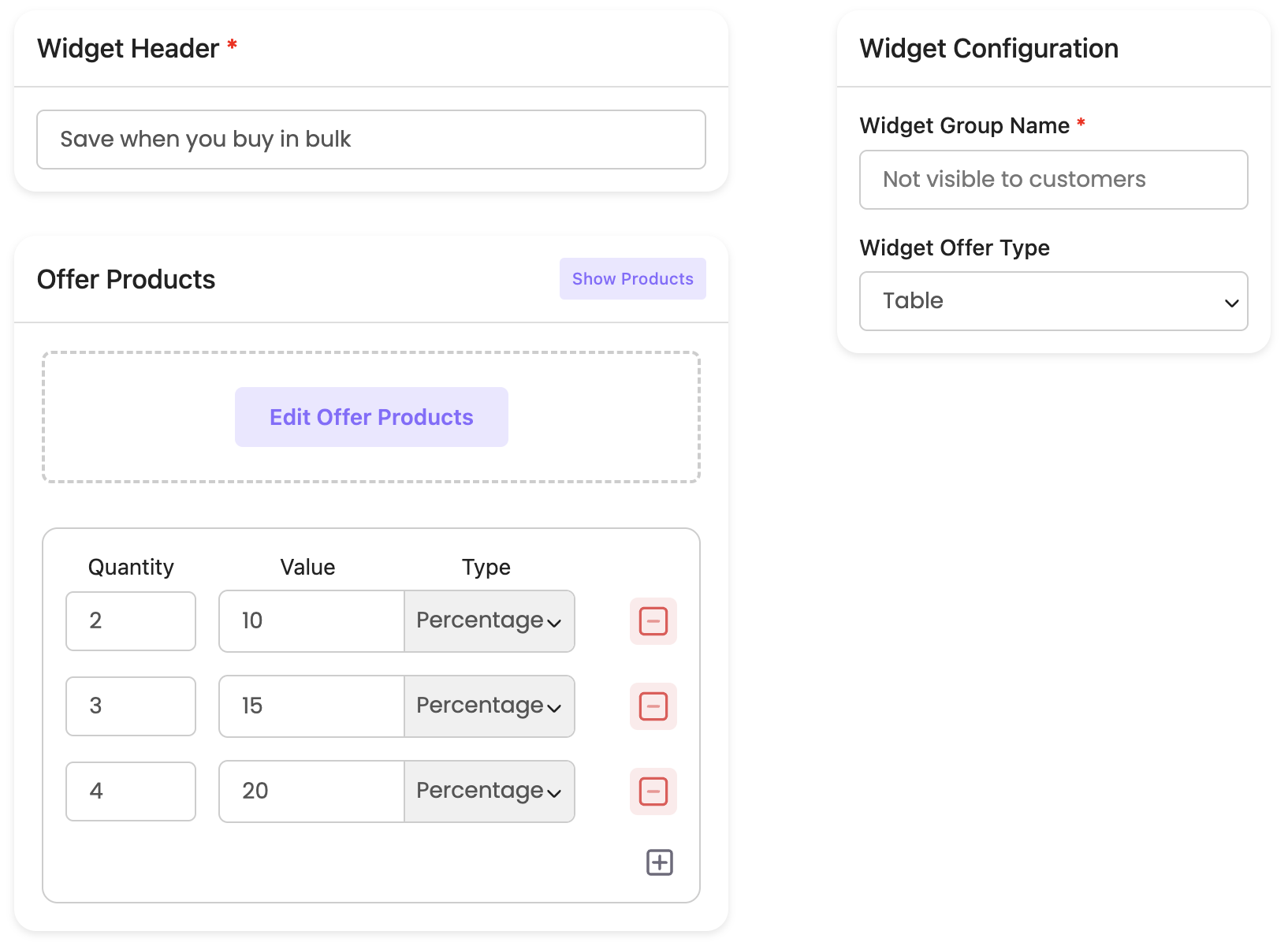Edit the quantity field containing 4
Image resolution: width=1288 pixels, height=946 pixels.
pyautogui.click(x=131, y=791)
